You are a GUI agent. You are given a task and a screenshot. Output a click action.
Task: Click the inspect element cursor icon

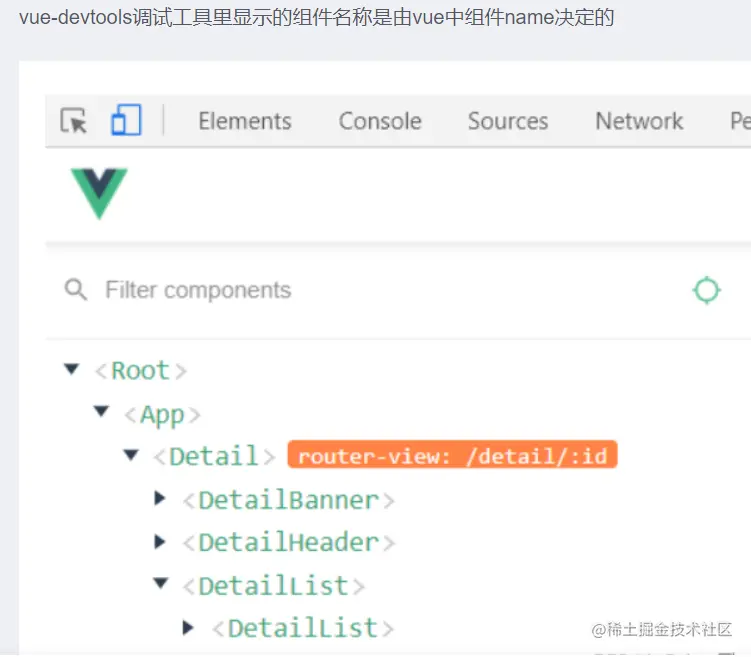[x=74, y=121]
